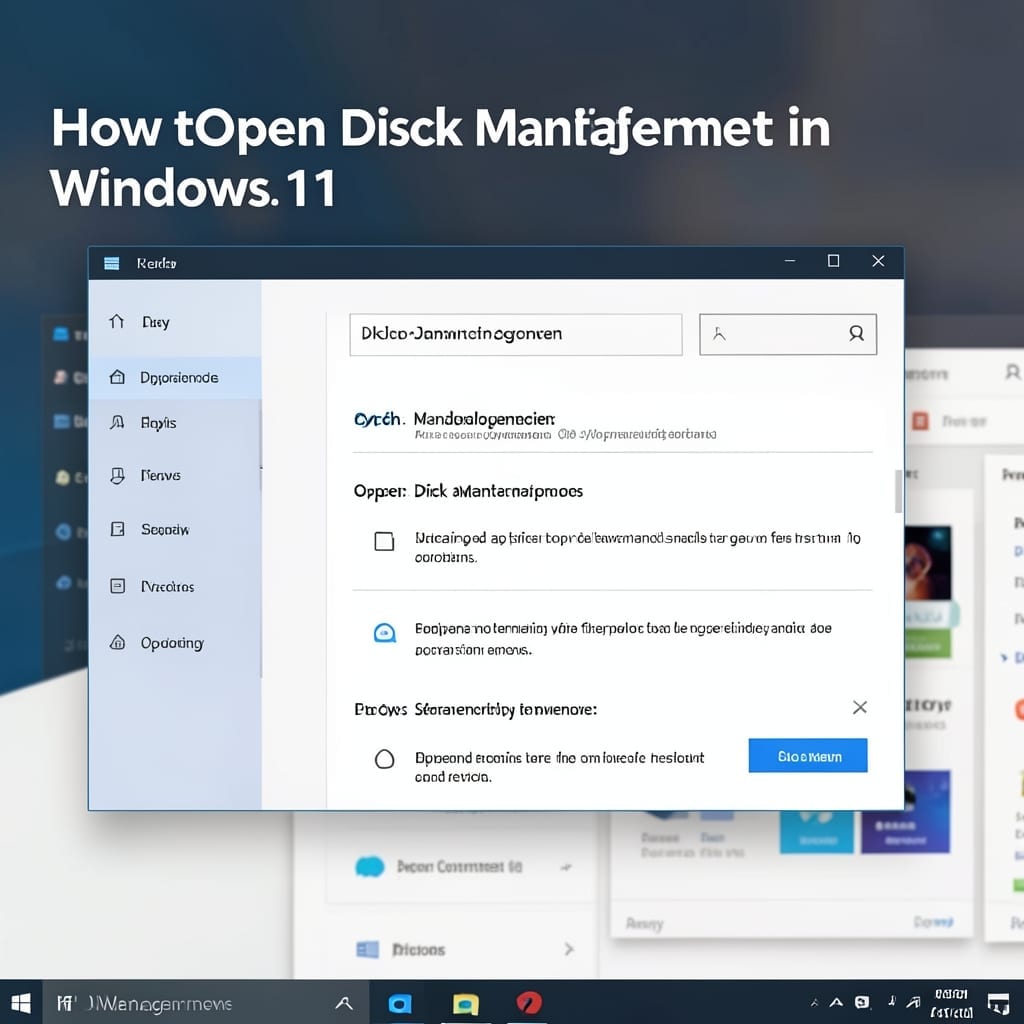Click the document icon beside Seoadw
This screenshot has height=1024, width=1024.
[x=118, y=528]
